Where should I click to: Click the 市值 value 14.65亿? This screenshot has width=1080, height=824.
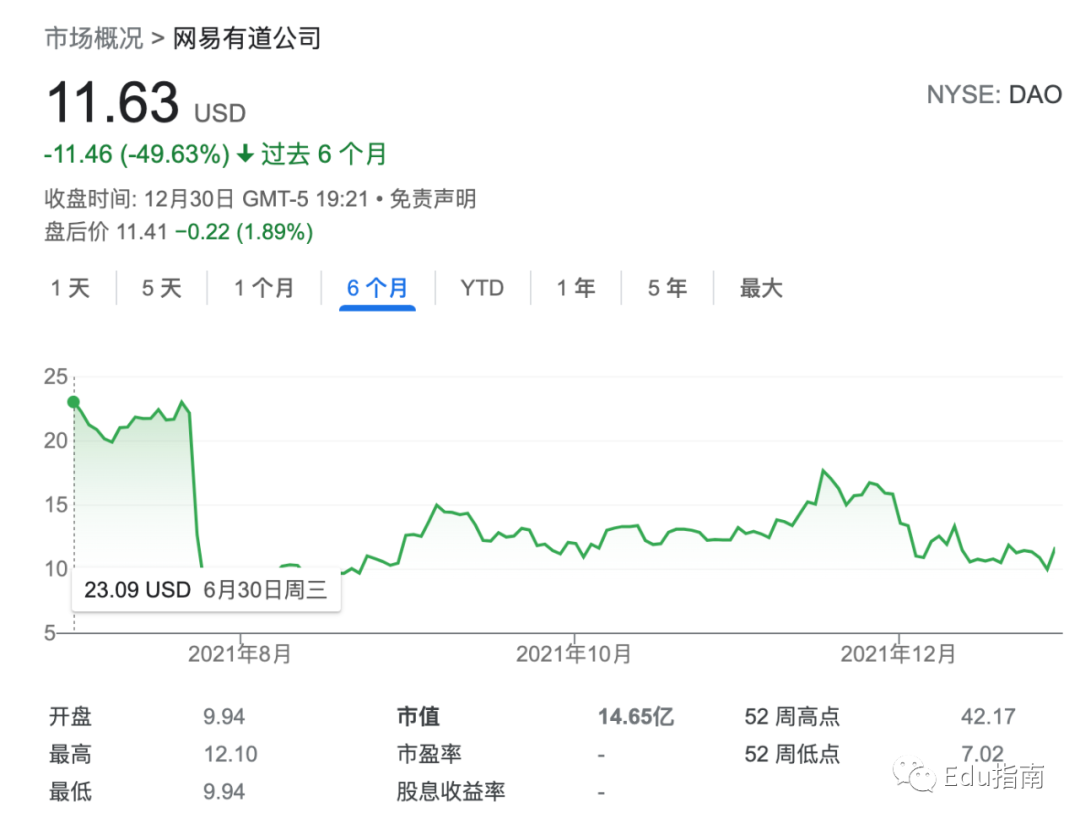click(x=636, y=717)
